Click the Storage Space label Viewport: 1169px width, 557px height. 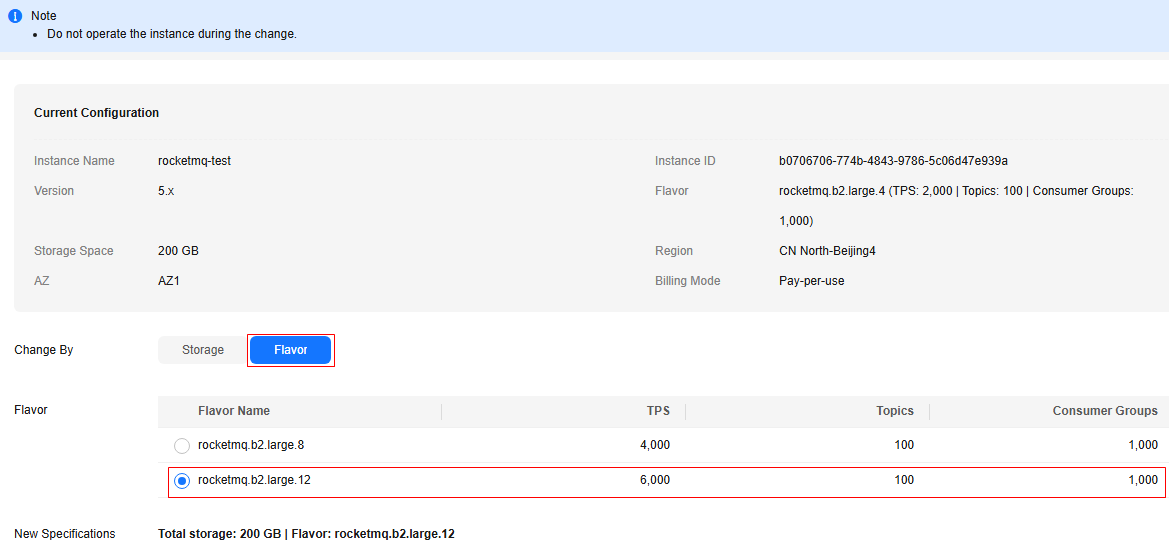74,251
